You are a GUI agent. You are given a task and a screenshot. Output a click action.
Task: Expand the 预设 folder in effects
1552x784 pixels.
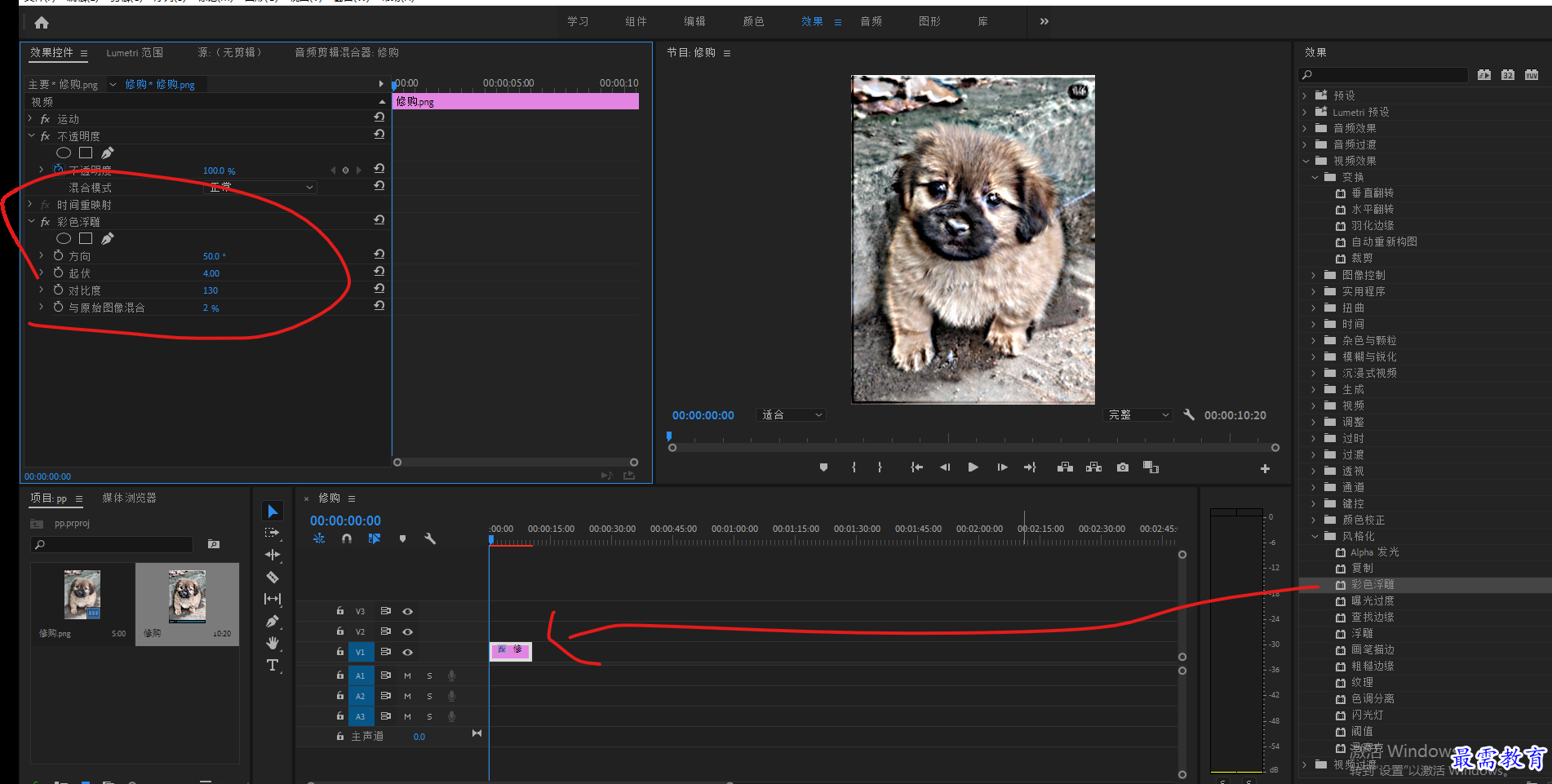coord(1305,95)
